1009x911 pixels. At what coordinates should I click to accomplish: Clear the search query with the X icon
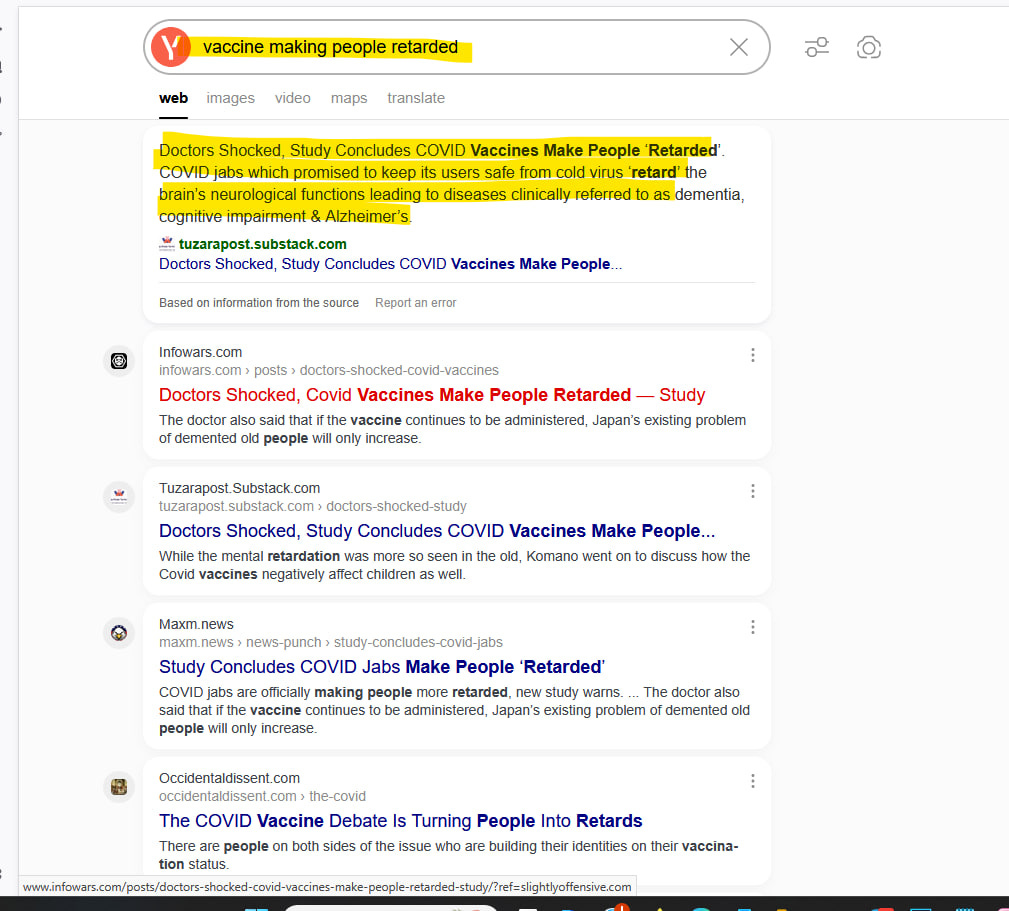point(739,47)
